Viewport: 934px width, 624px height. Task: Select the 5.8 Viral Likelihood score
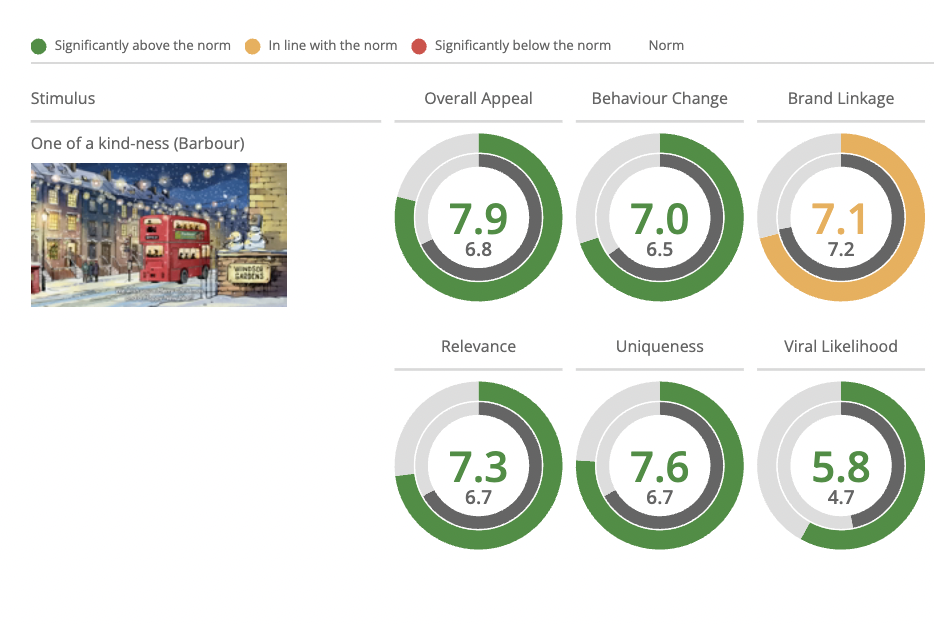[840, 466]
